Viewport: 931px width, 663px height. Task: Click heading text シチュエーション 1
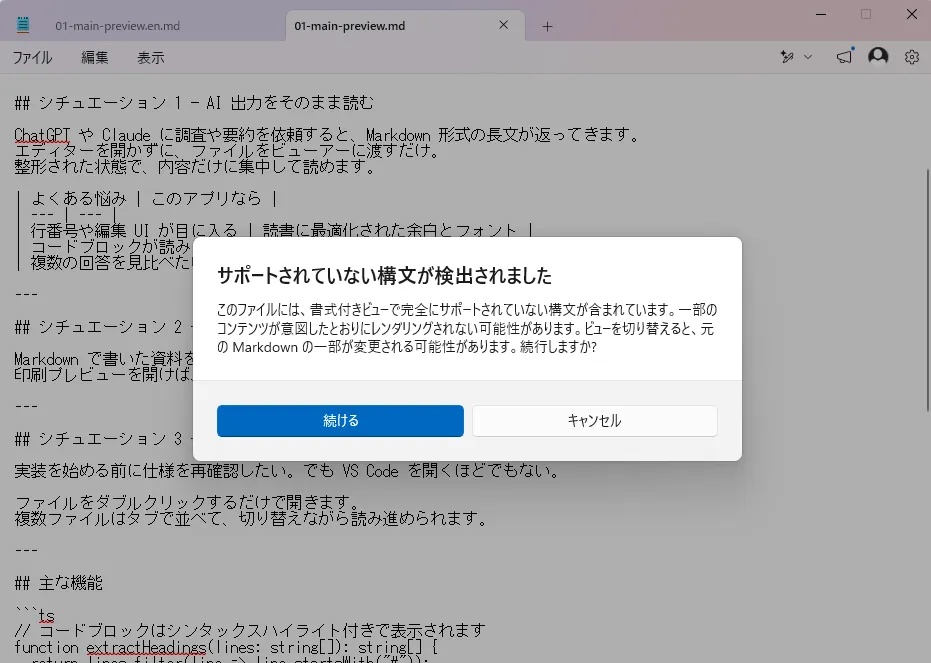click(x=110, y=103)
